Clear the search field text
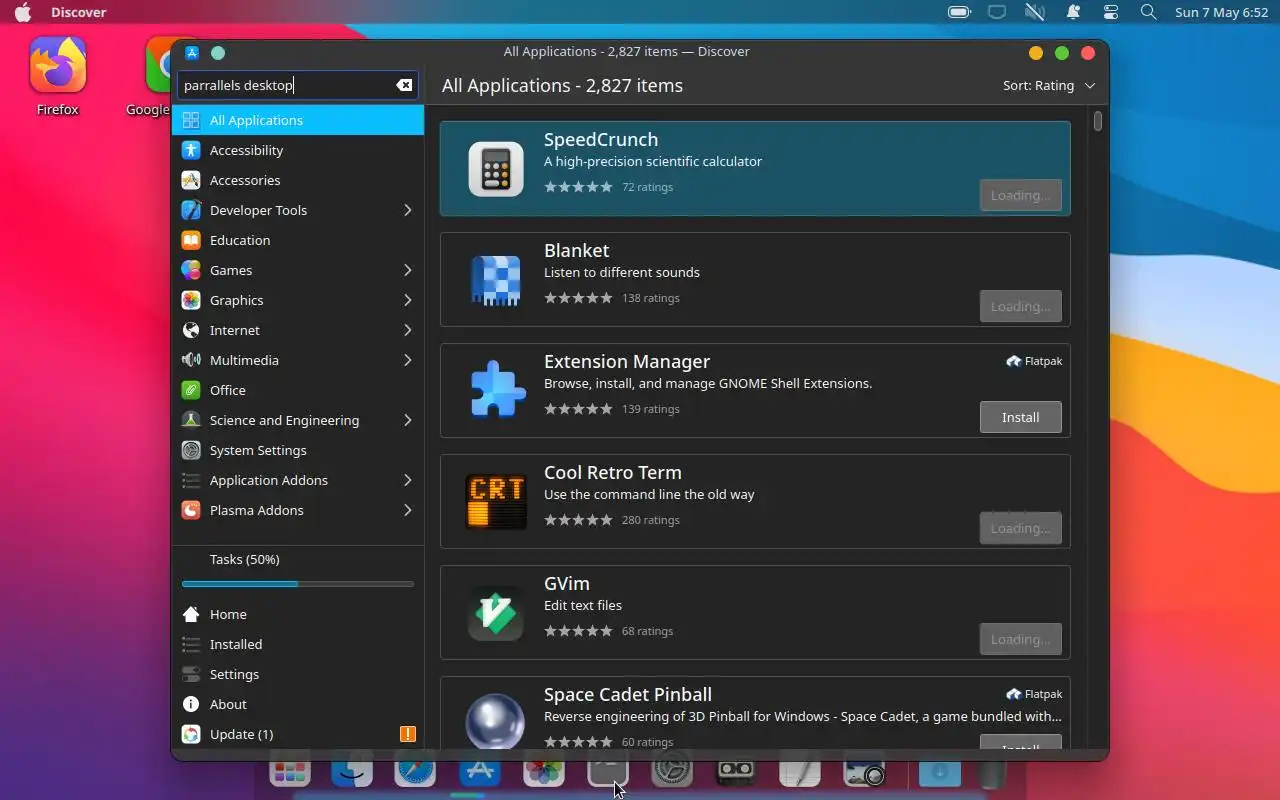Screen dimensions: 1280x800 [x=404, y=85]
